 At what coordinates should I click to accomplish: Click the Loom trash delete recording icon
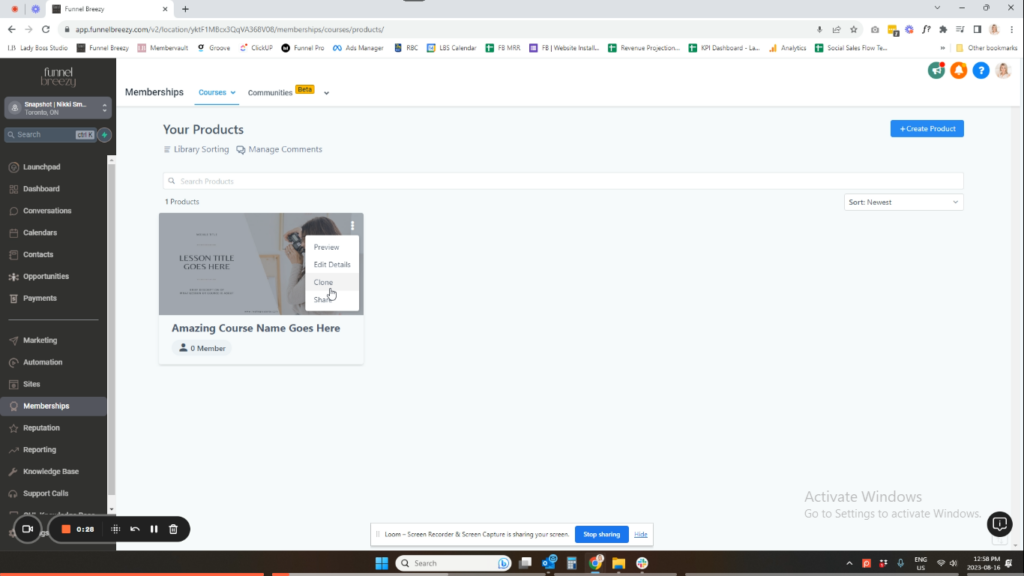click(173, 529)
